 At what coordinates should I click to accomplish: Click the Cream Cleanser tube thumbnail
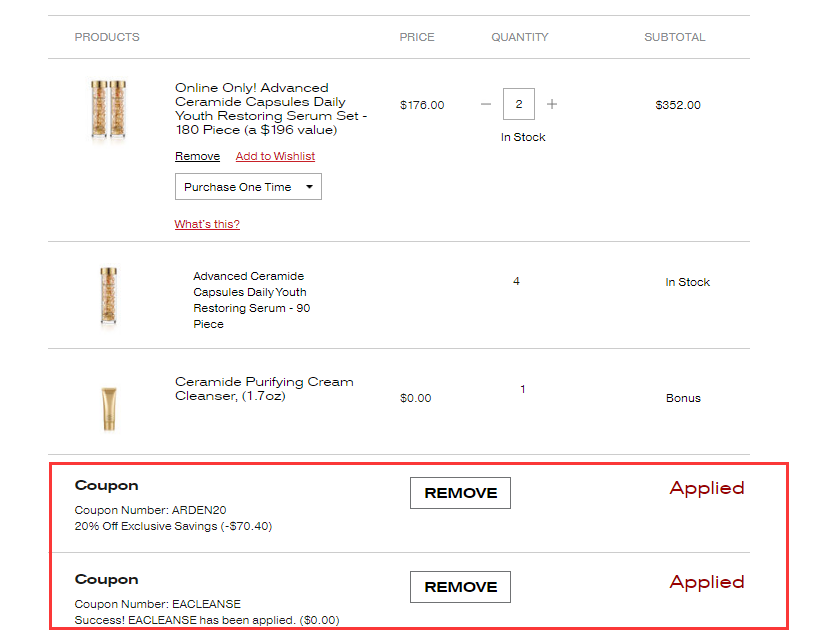(x=108, y=409)
